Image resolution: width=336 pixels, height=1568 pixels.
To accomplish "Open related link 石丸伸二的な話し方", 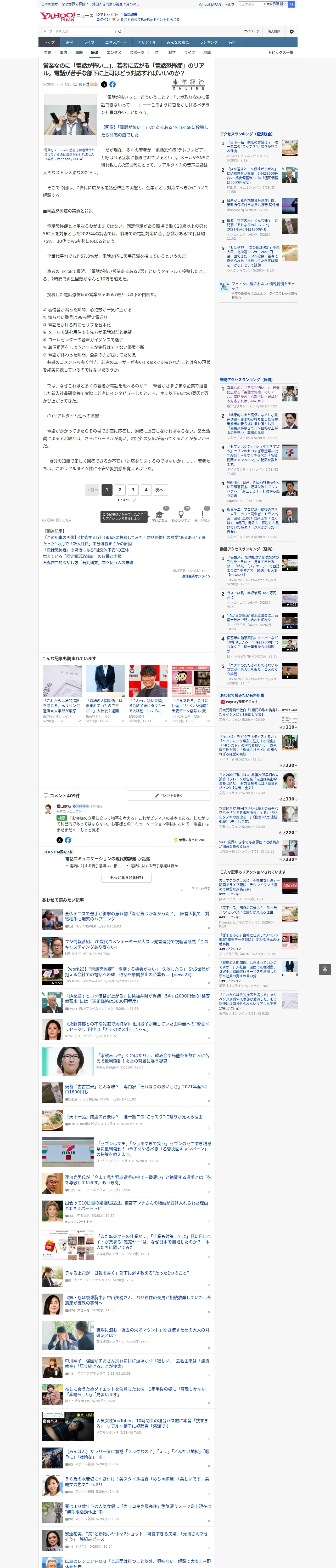I will click(88, 562).
